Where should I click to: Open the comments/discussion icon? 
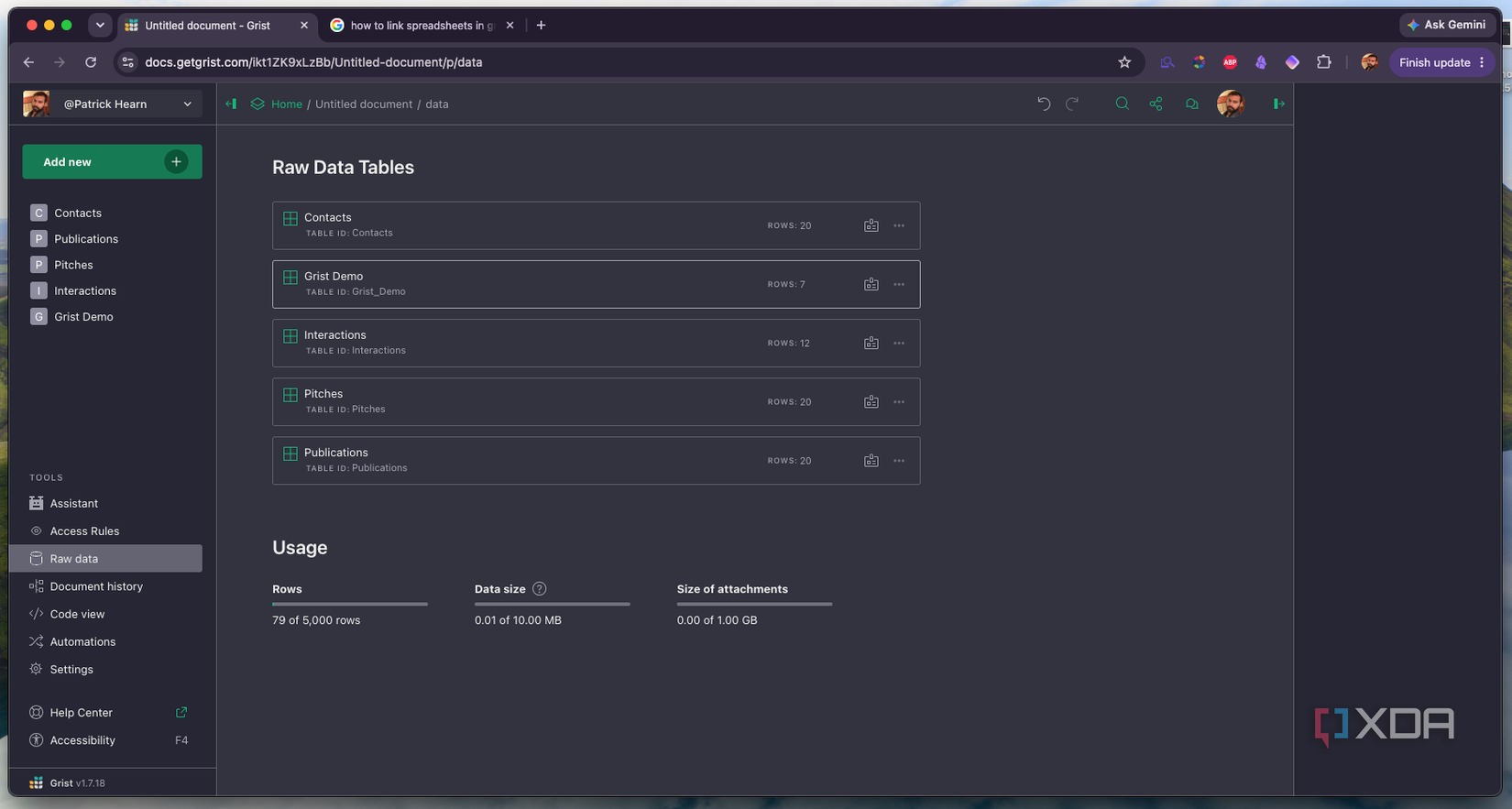point(1191,104)
